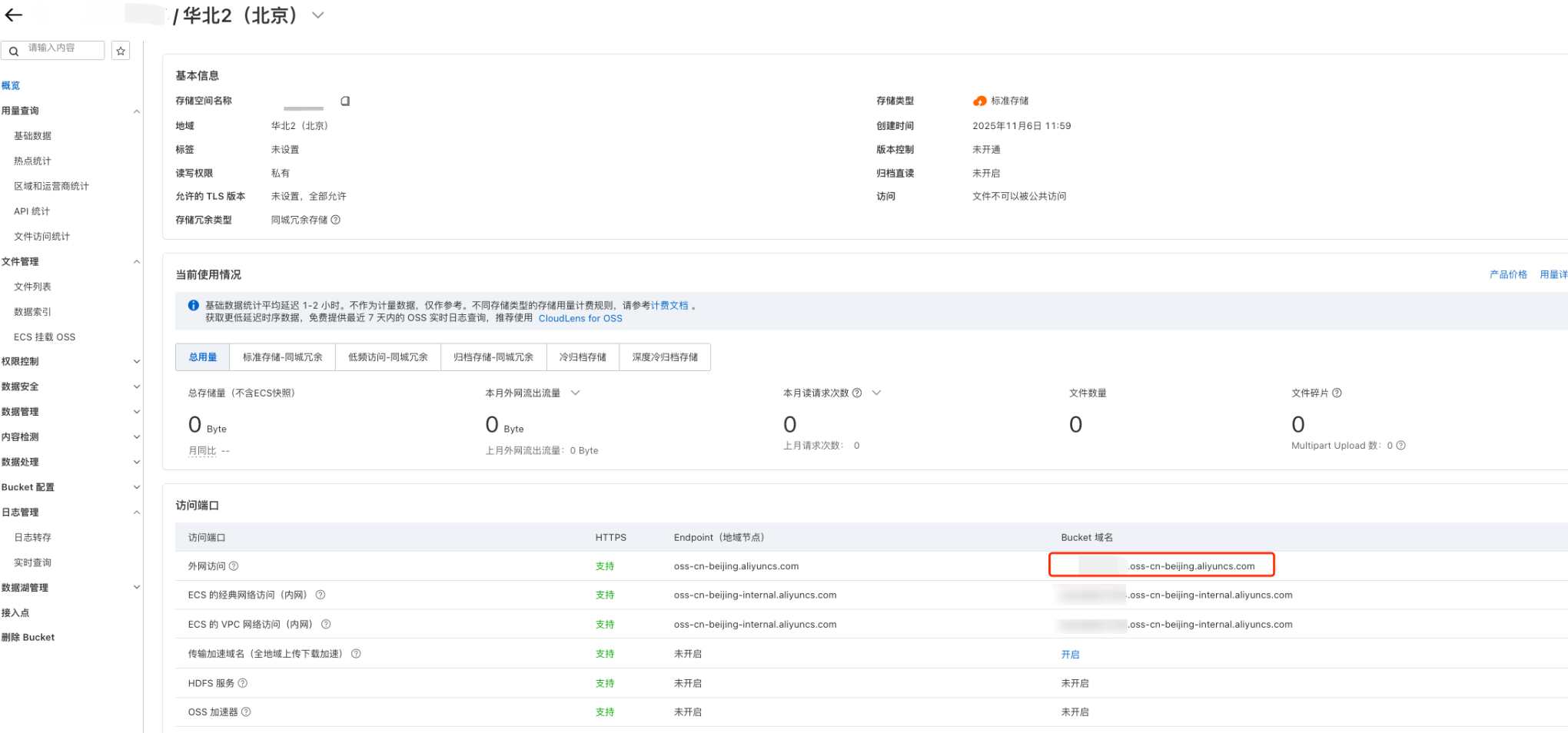Open the 计费文档 link

pyautogui.click(x=669, y=306)
